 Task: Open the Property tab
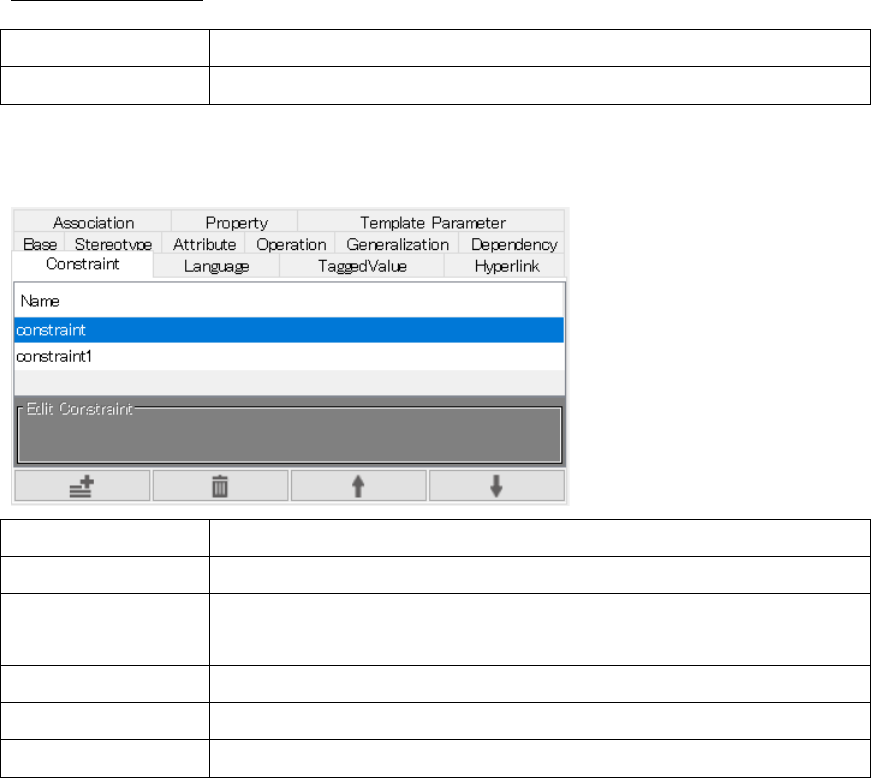tap(236, 222)
